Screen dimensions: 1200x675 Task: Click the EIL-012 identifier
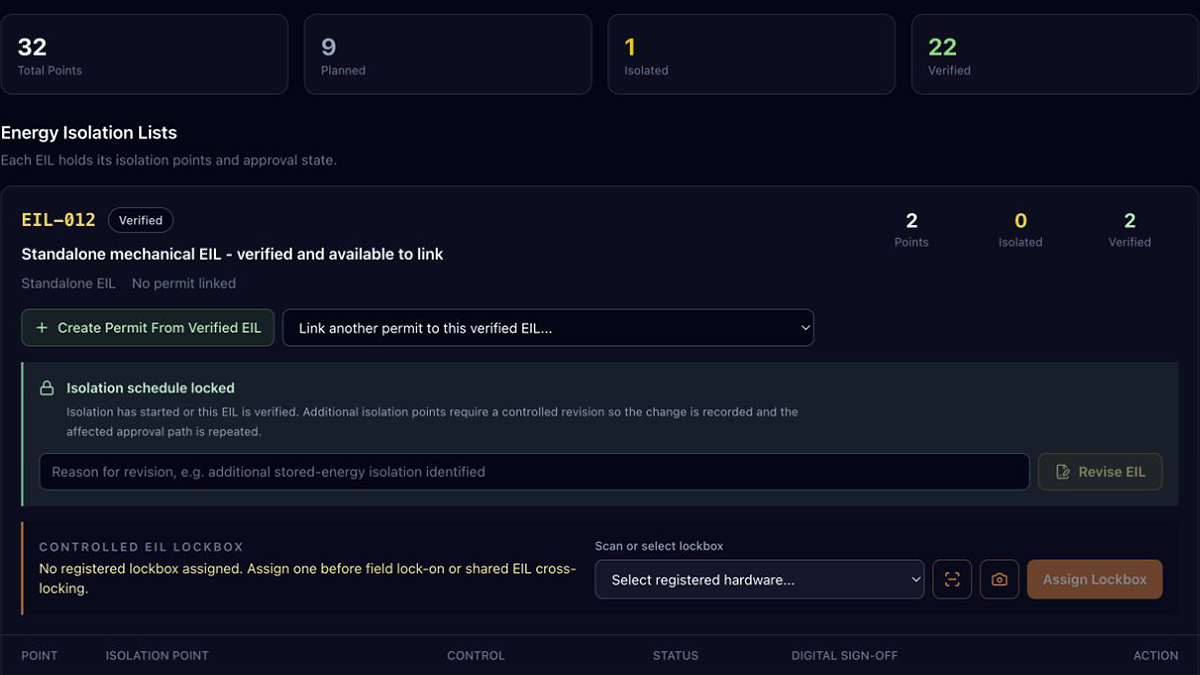click(x=58, y=220)
